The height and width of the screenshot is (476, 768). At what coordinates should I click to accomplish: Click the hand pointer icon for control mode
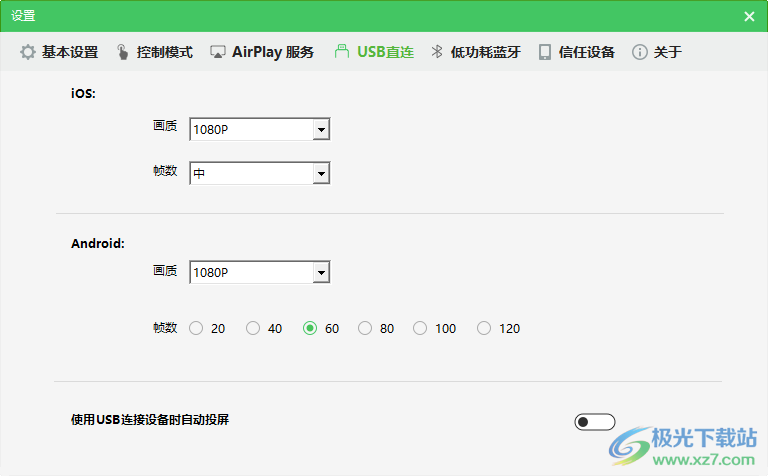coord(122,52)
